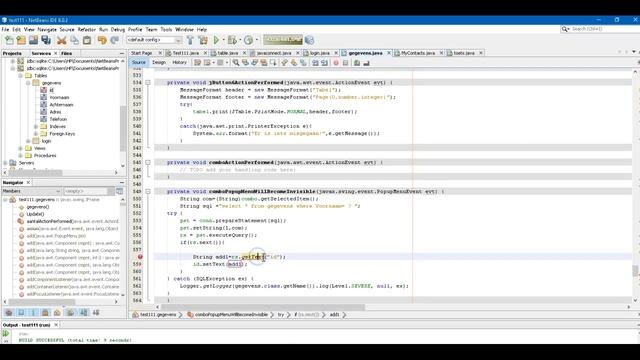
Task: Click the Re-run green icon in Output
Action: (6, 333)
